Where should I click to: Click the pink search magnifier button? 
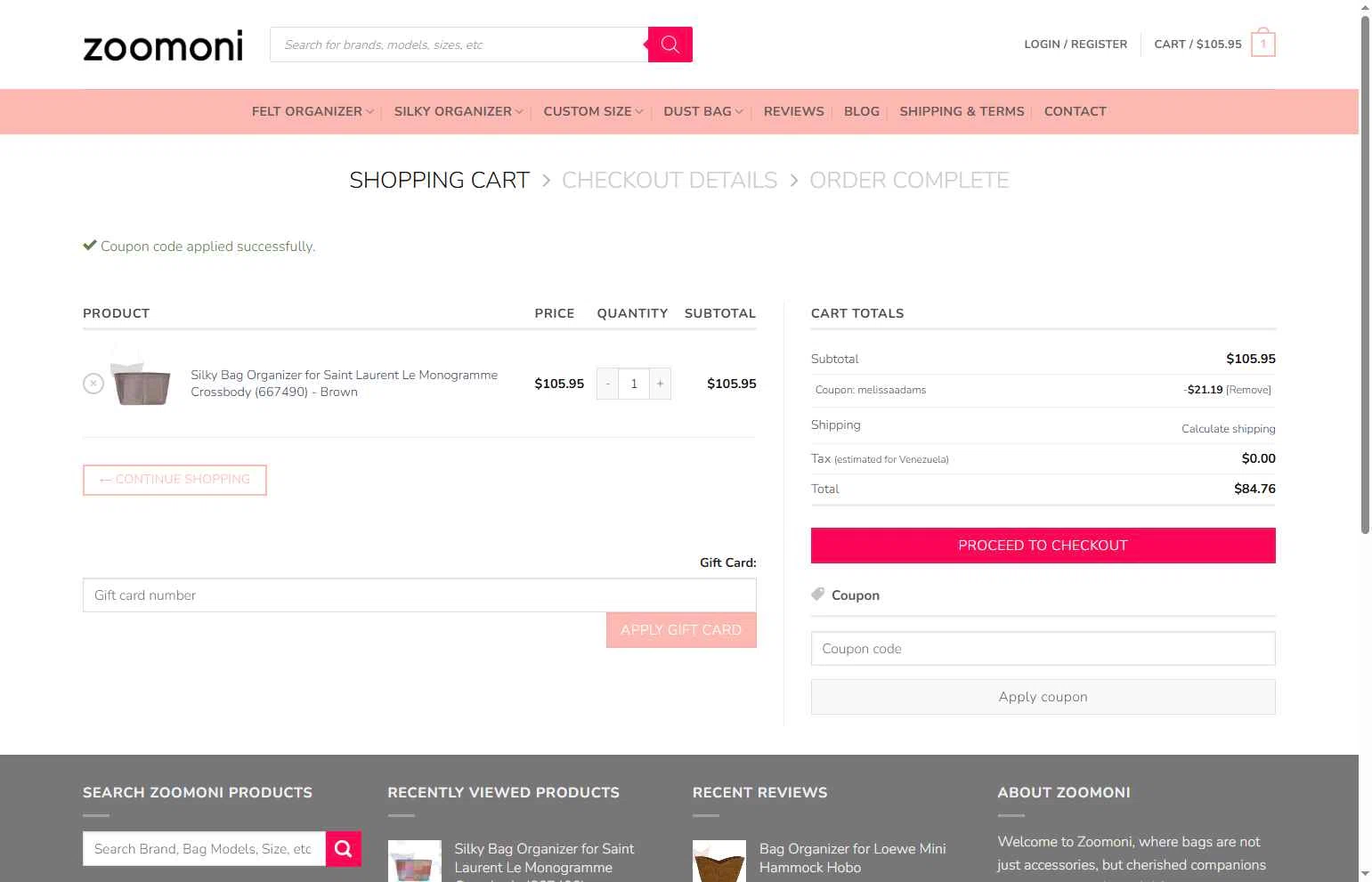[670, 45]
